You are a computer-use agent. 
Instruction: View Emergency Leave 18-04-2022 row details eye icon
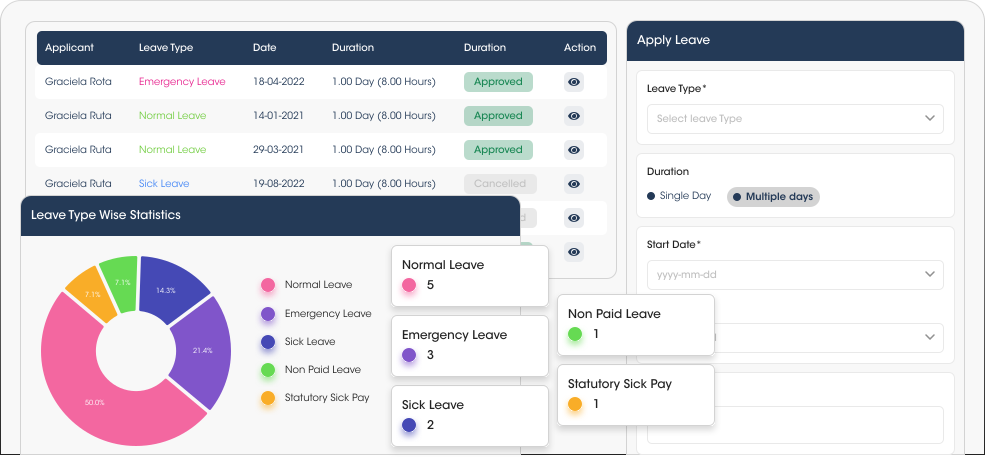pyautogui.click(x=574, y=82)
